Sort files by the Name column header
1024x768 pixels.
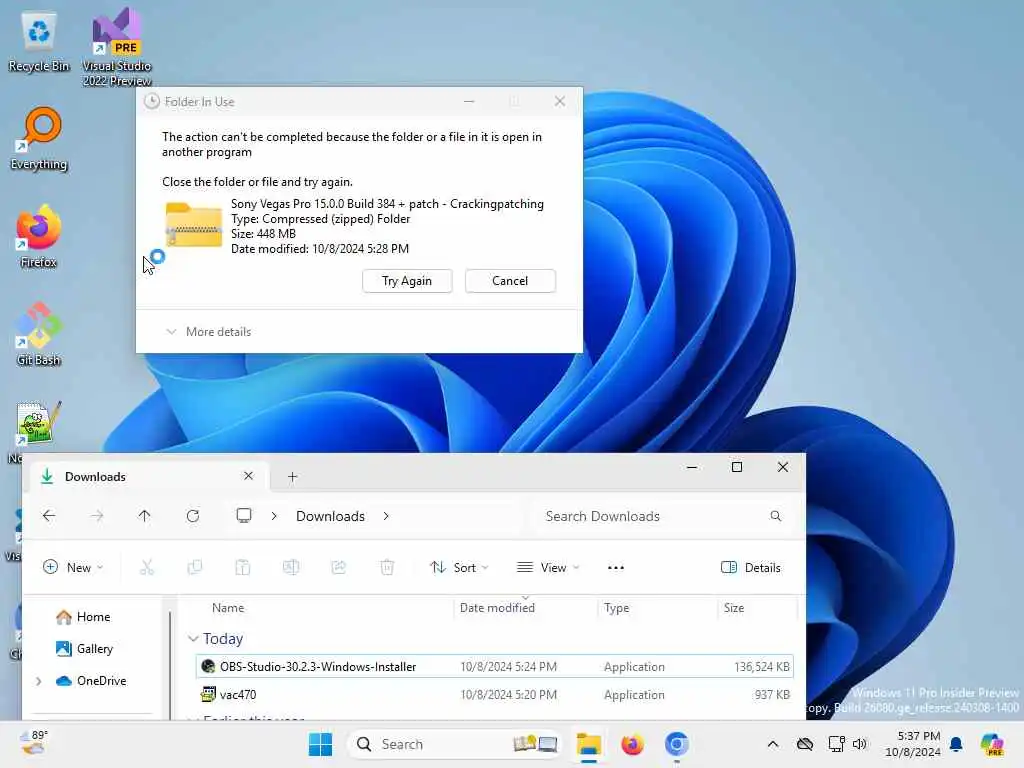(x=228, y=608)
